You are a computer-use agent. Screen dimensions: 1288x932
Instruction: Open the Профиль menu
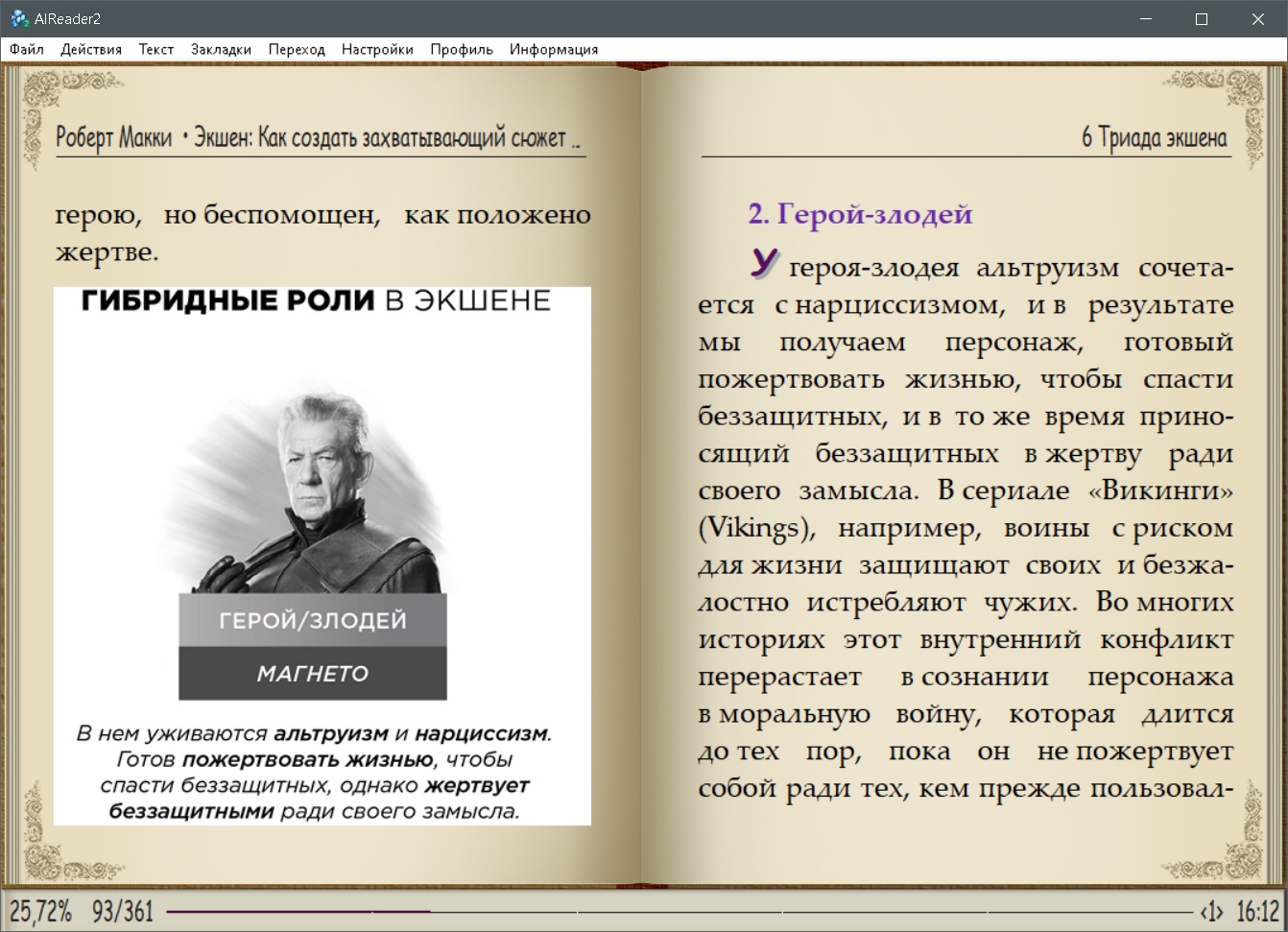click(x=462, y=49)
